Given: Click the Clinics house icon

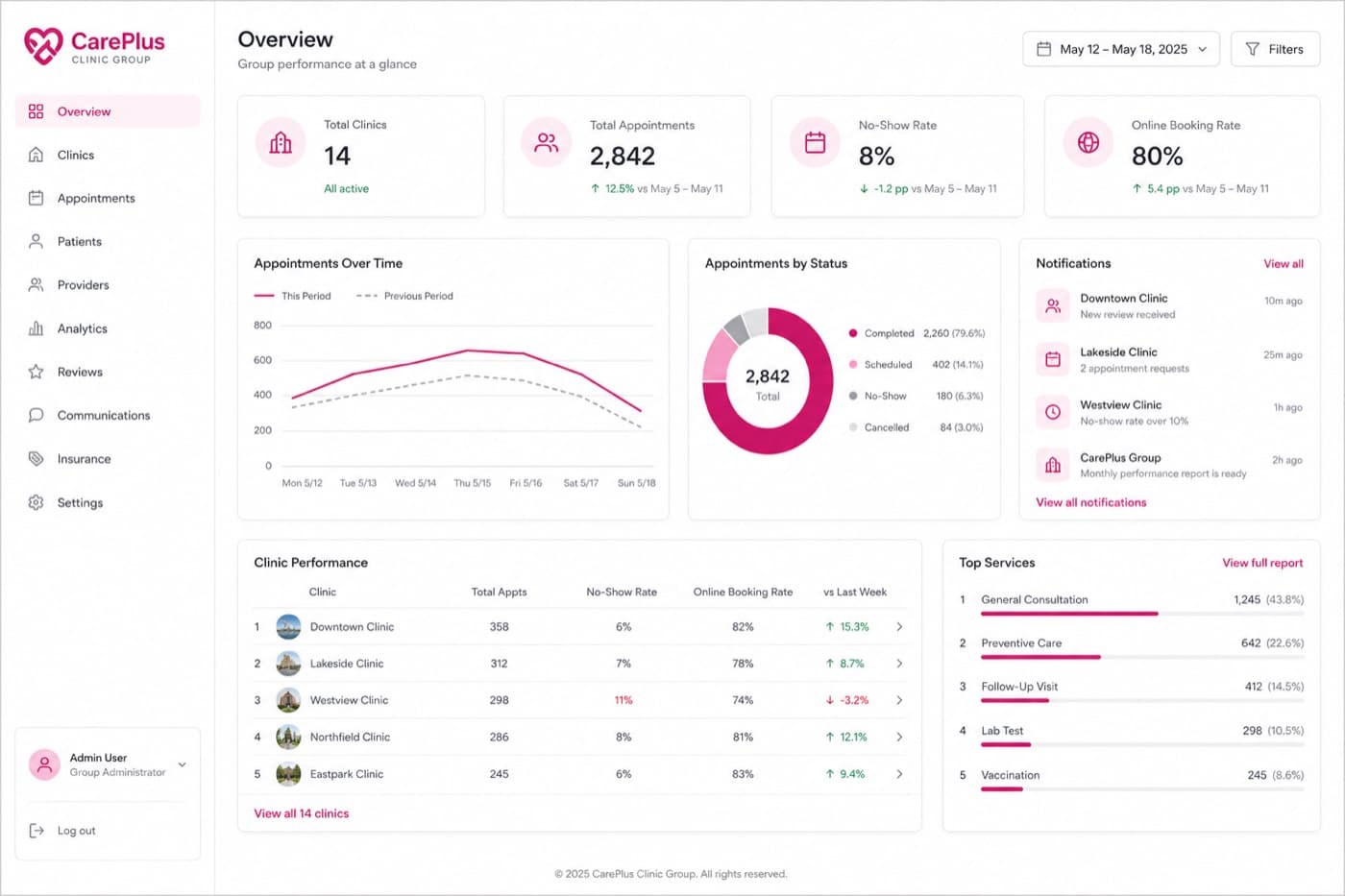Looking at the screenshot, I should [36, 155].
